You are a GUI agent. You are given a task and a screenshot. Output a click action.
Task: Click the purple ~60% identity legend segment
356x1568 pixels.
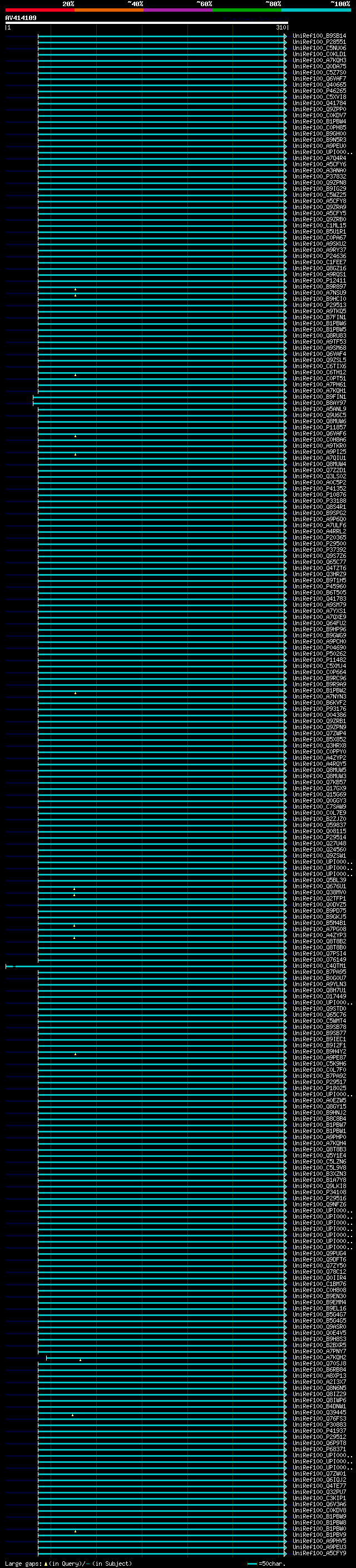(177, 10)
